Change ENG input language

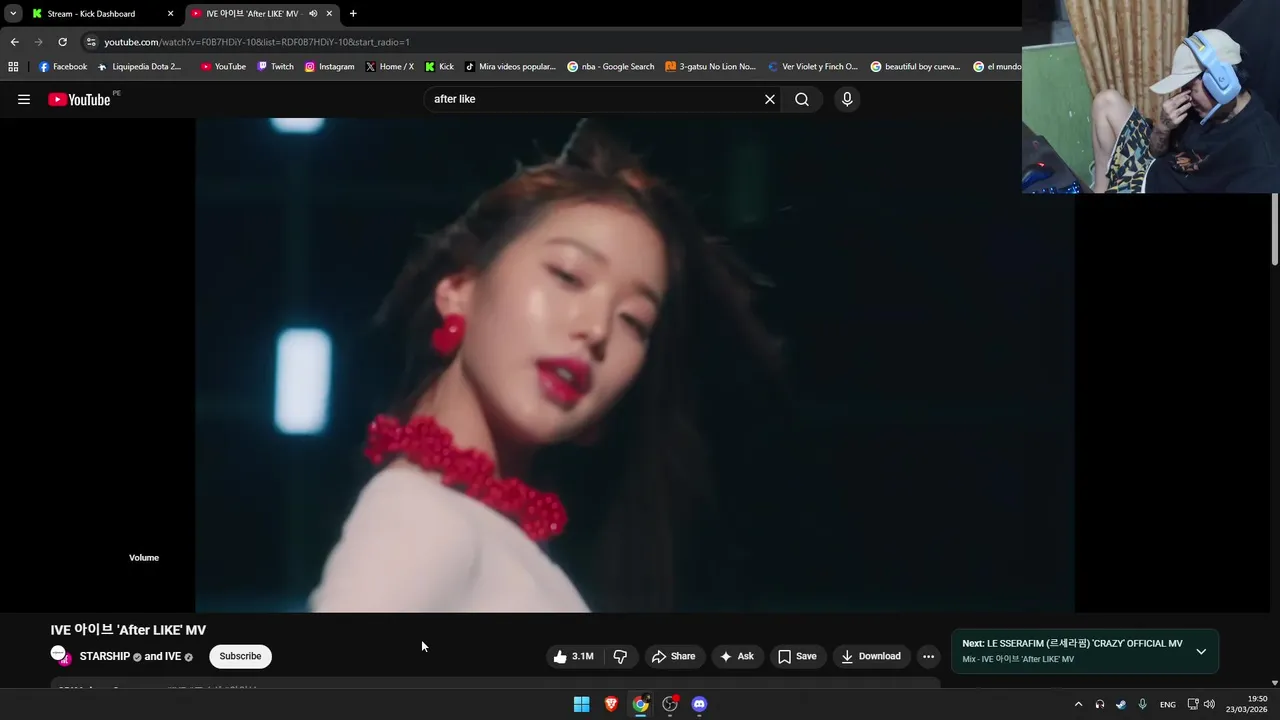(1168, 704)
